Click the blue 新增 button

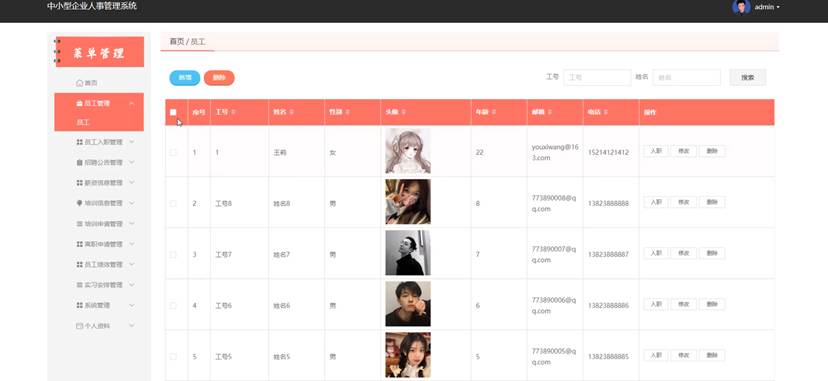(x=185, y=78)
